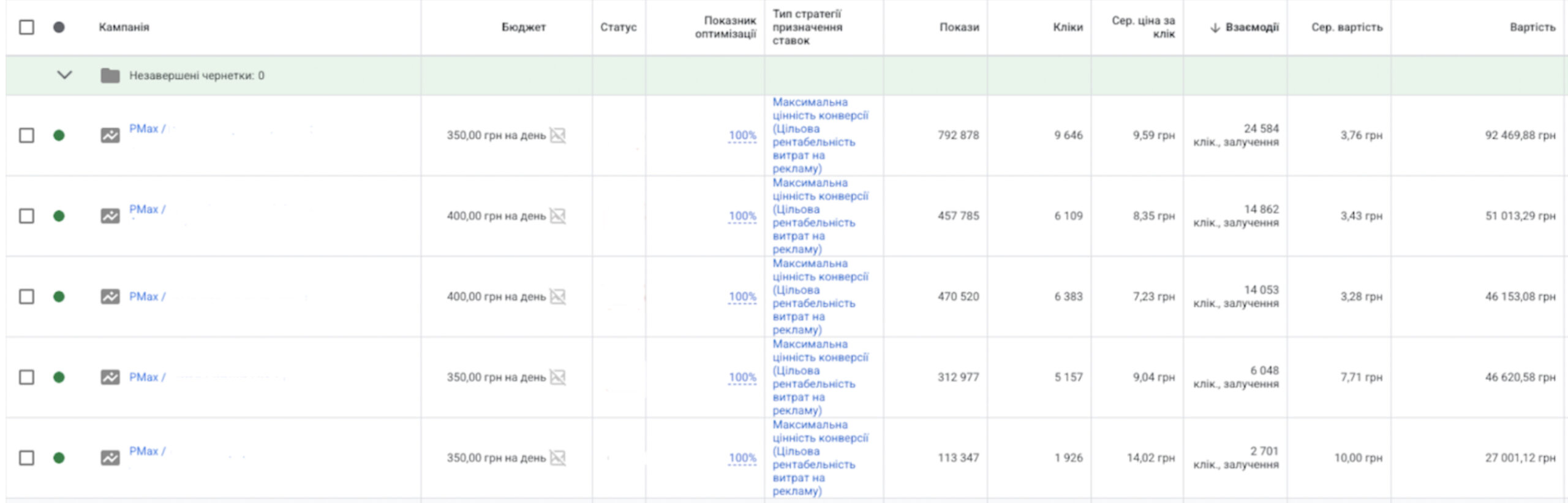Click the Кліки column header
Image resolution: width=1568 pixels, height=503 pixels.
(1068, 27)
